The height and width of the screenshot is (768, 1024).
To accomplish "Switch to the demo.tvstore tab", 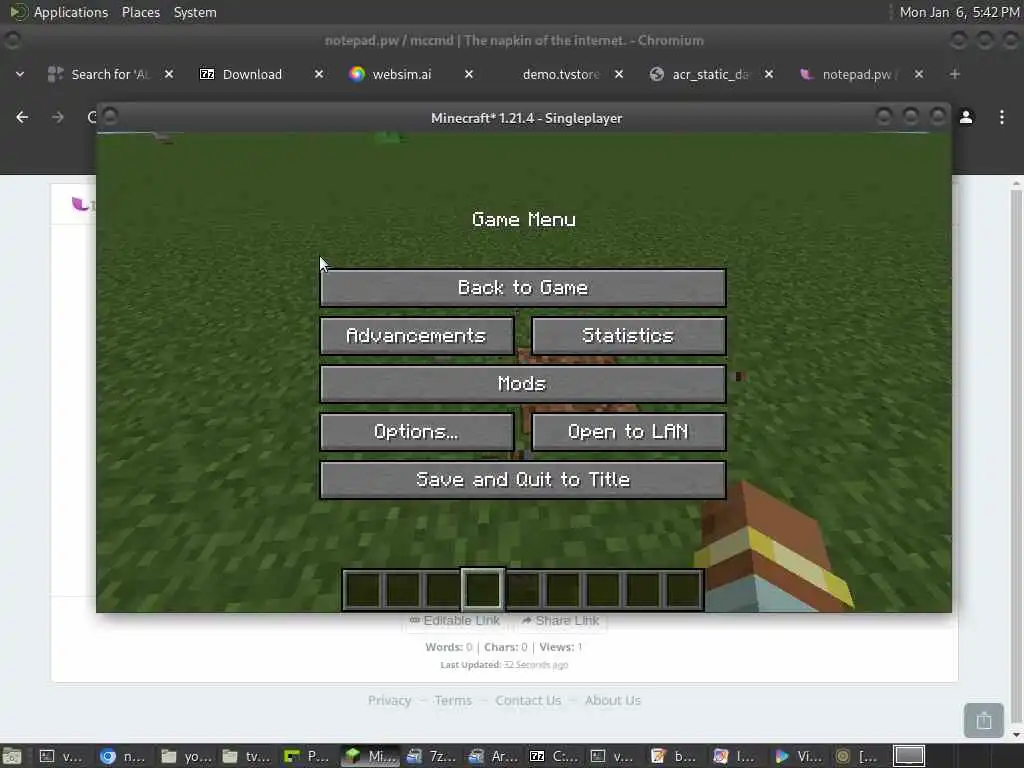I will (560, 74).
